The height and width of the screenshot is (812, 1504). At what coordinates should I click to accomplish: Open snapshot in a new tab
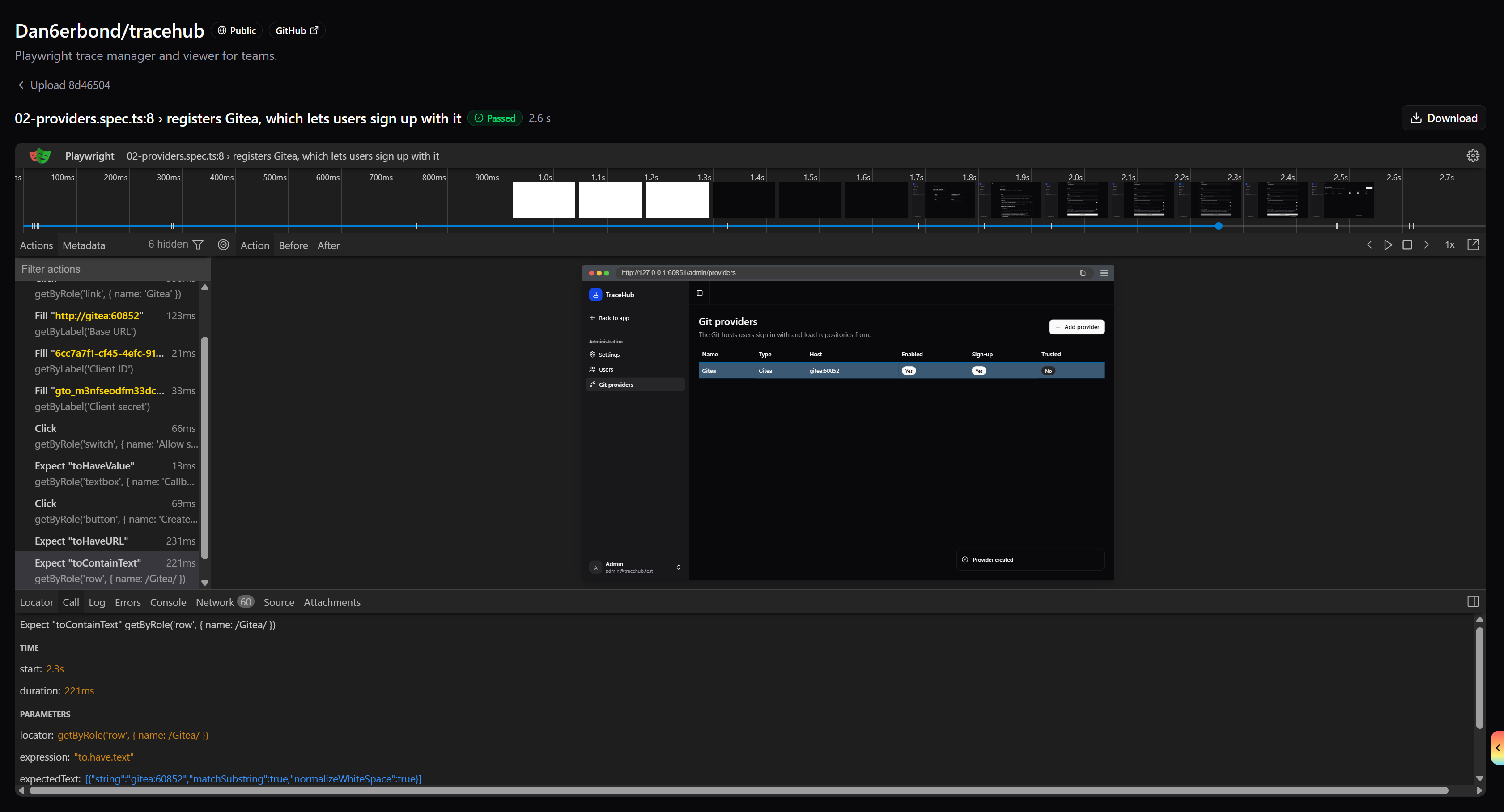point(1473,245)
